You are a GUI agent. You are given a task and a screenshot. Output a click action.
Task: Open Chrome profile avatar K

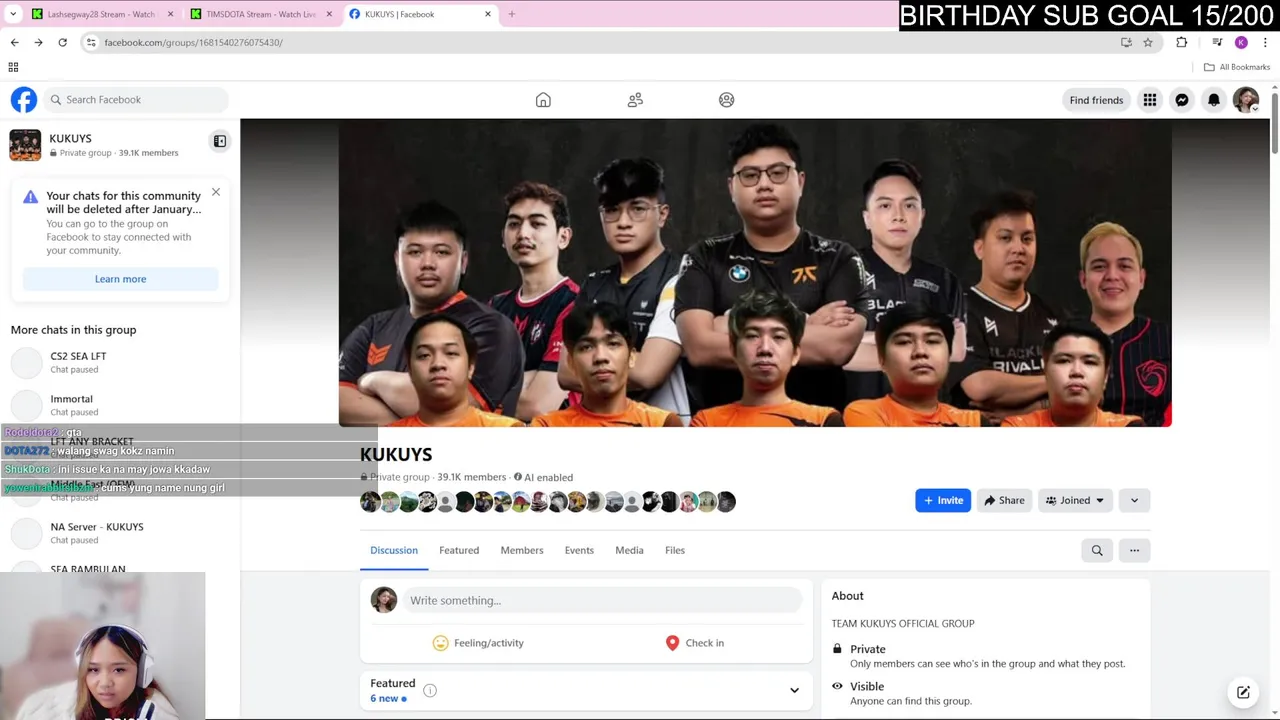click(1241, 42)
